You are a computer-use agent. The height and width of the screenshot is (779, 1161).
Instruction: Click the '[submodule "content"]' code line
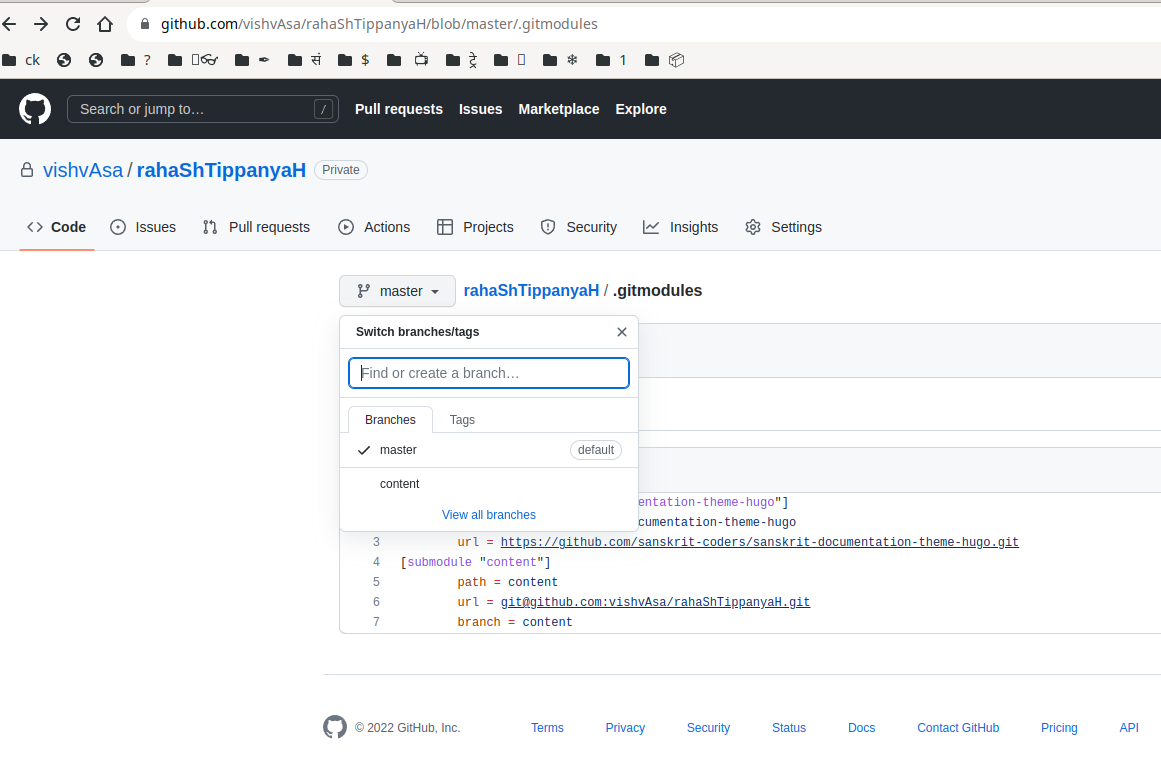point(475,562)
